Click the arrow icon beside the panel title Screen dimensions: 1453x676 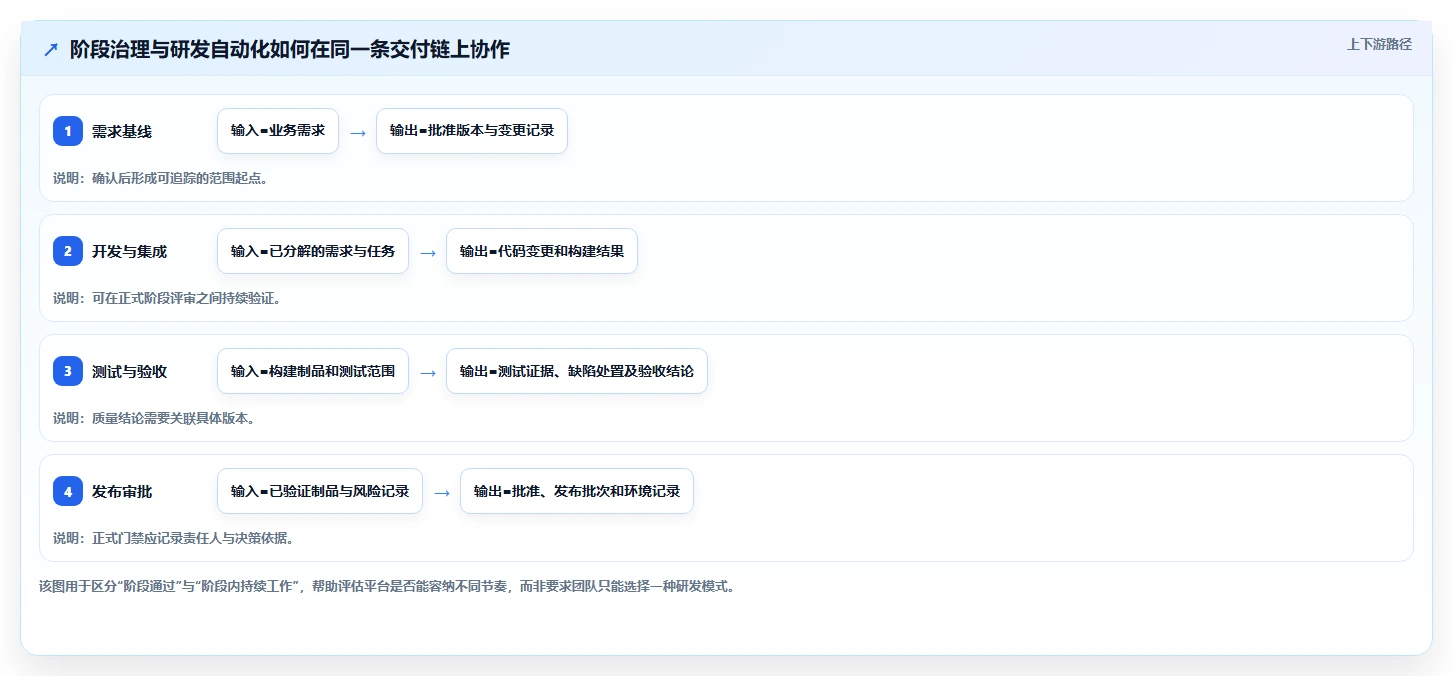50,49
